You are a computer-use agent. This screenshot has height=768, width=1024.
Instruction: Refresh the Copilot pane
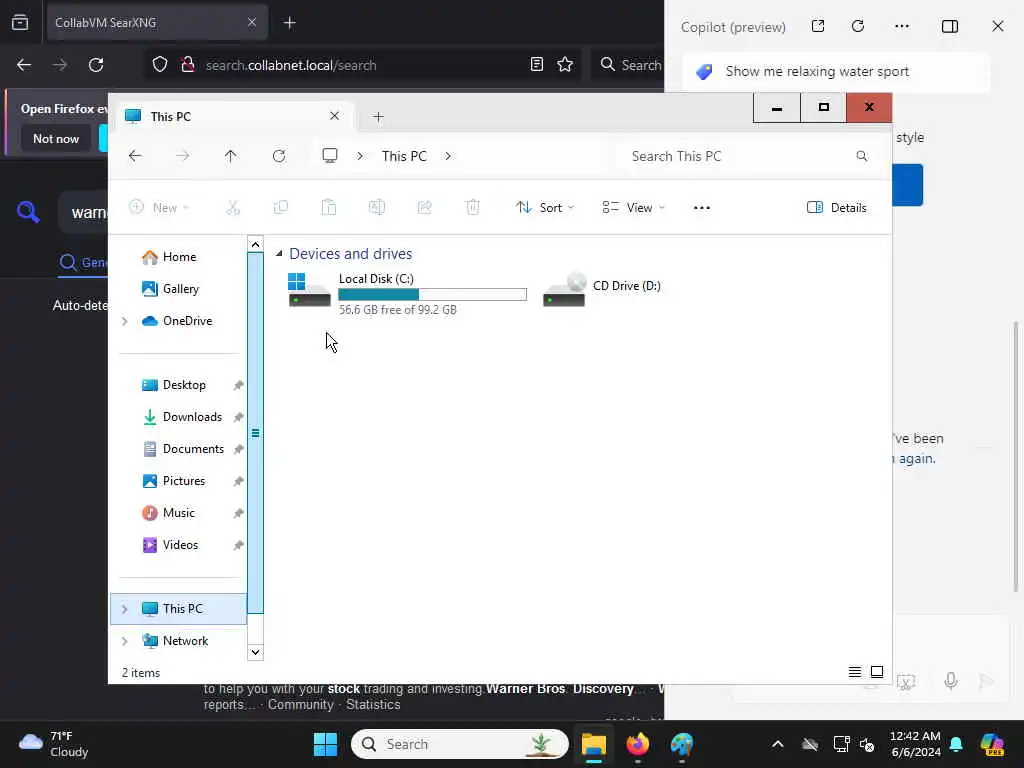point(858,26)
